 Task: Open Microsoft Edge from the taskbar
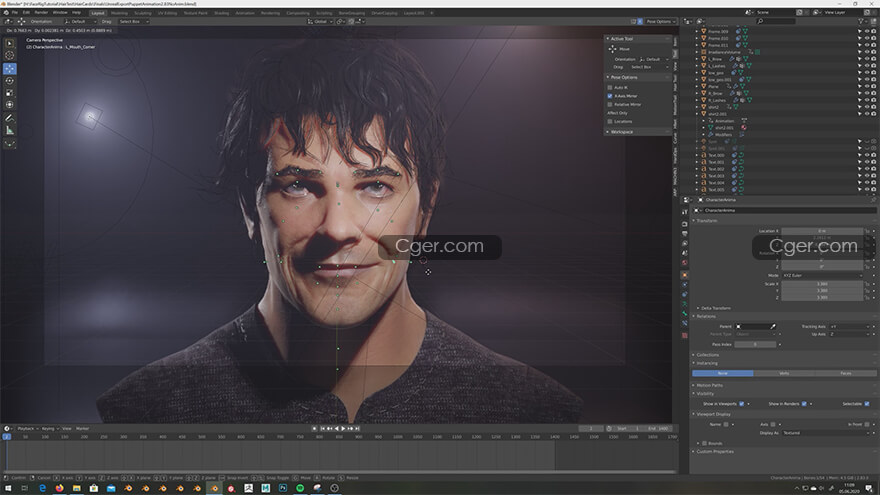[x=42, y=488]
